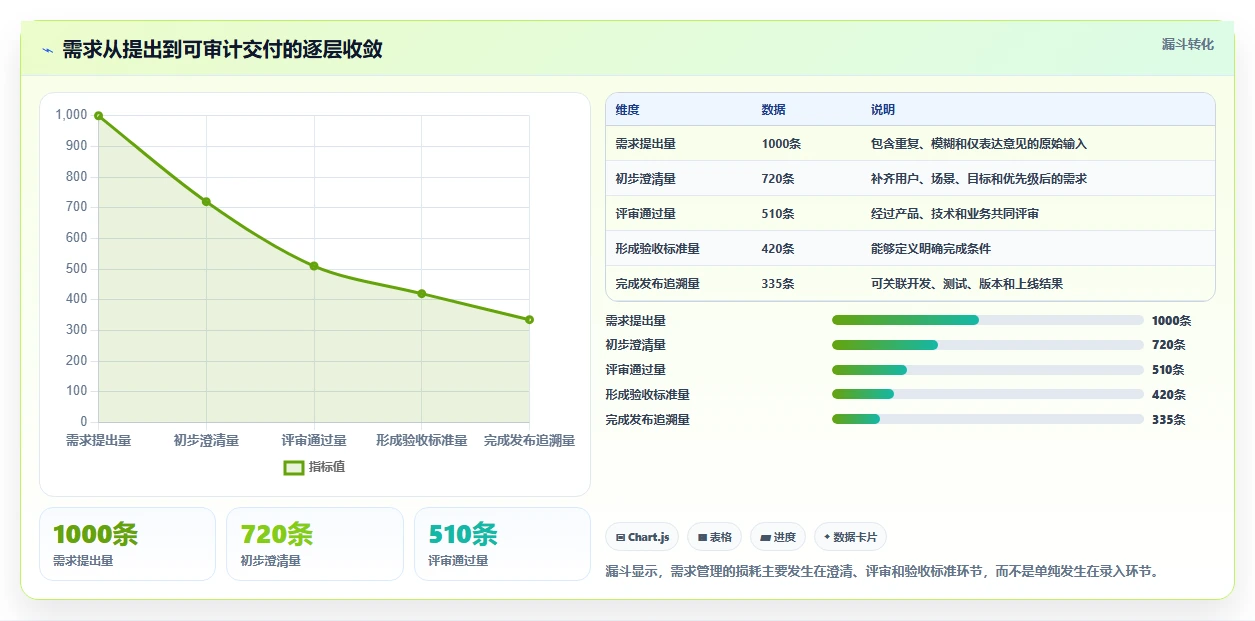Click the 初步澄清量 x-axis label
Image resolution: width=1255 pixels, height=621 pixels.
(206, 441)
